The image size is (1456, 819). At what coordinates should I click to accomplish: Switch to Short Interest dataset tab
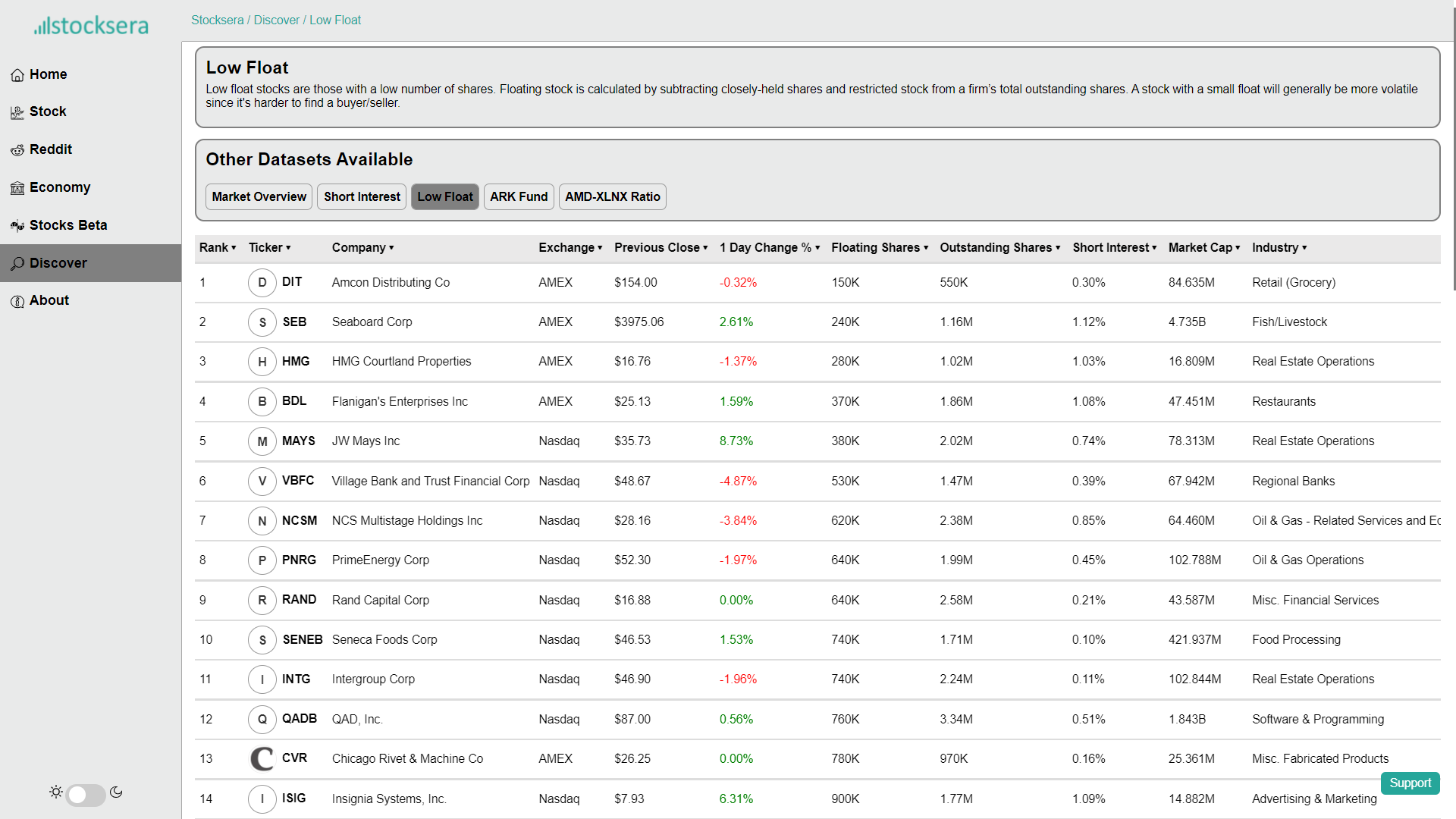click(362, 196)
